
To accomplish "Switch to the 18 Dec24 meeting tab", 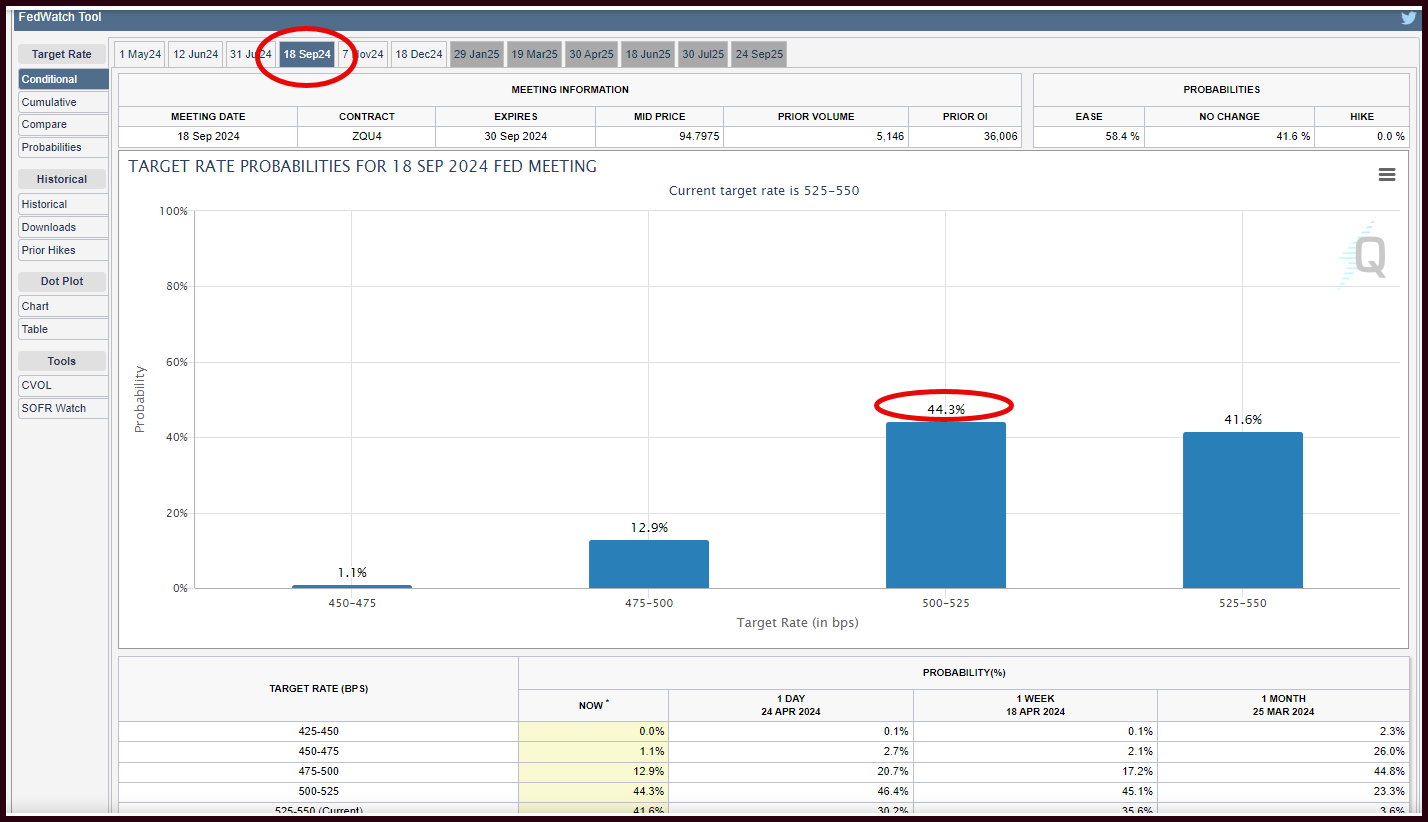I will (x=418, y=55).
